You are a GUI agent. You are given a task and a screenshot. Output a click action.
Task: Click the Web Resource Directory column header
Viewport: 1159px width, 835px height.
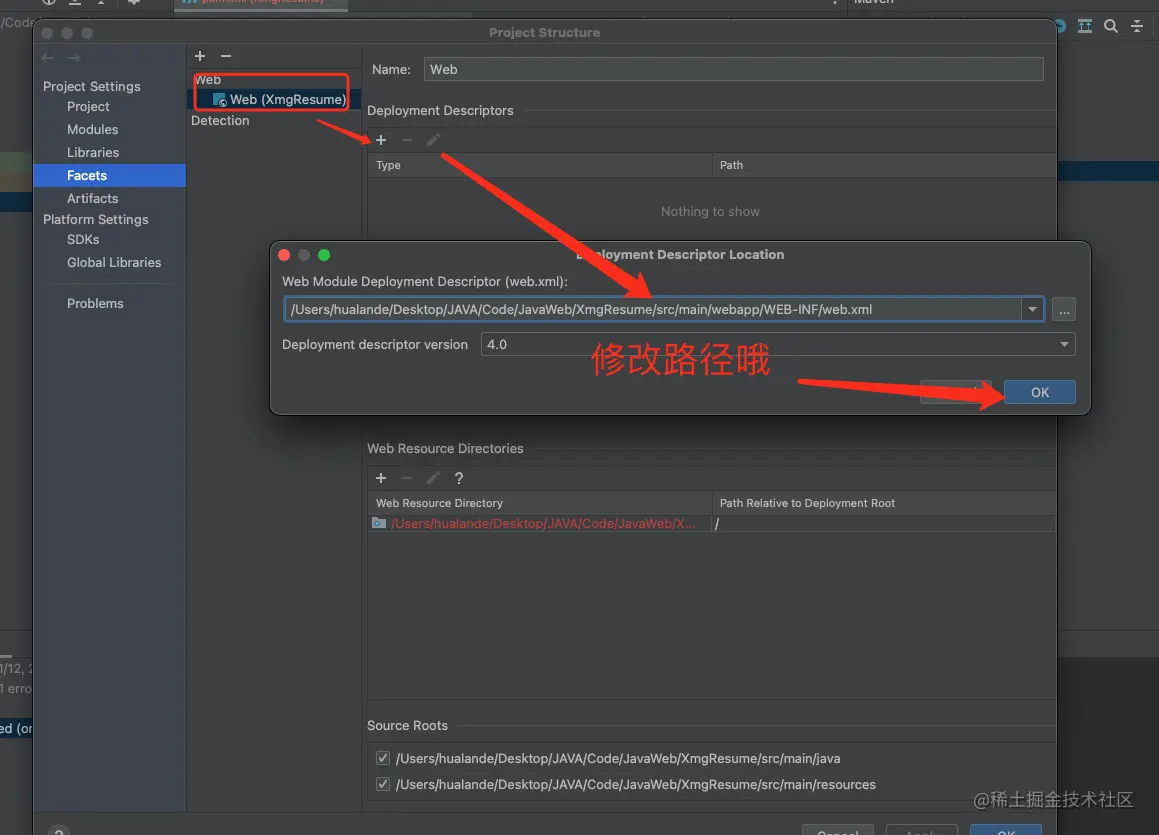540,503
